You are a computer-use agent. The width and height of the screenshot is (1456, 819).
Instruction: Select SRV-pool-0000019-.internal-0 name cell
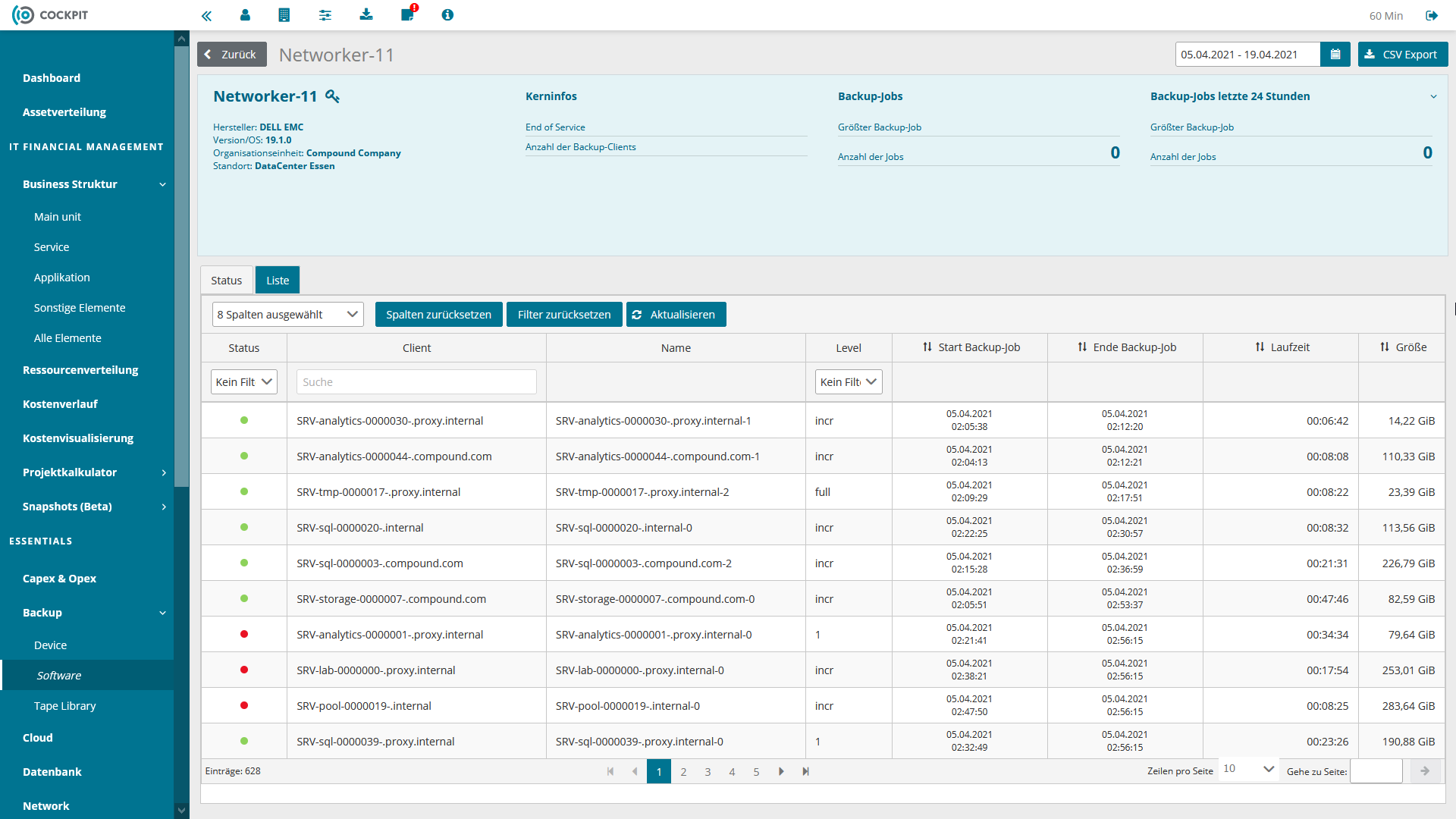[x=676, y=706]
